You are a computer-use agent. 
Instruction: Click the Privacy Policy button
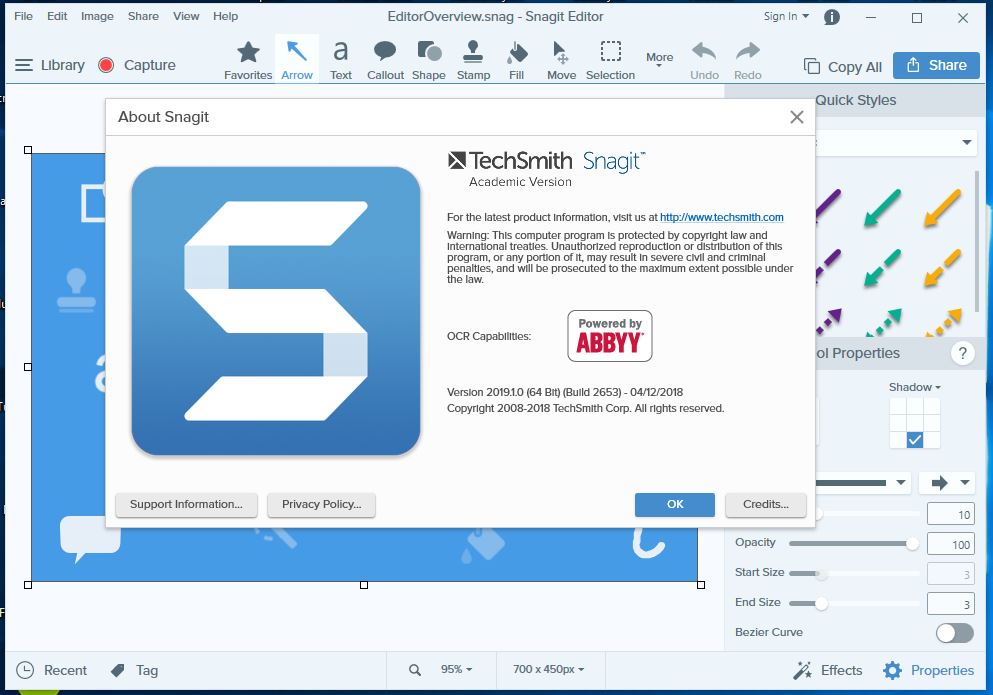tap(321, 504)
